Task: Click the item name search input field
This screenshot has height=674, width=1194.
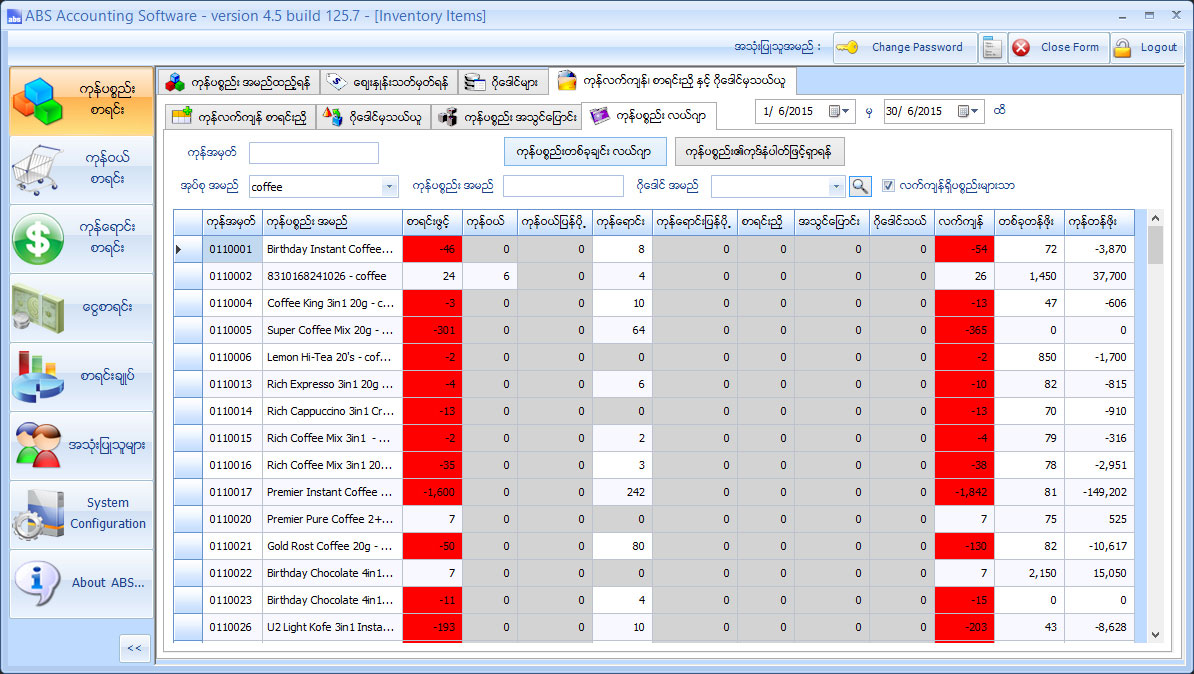Action: pyautogui.click(x=563, y=186)
